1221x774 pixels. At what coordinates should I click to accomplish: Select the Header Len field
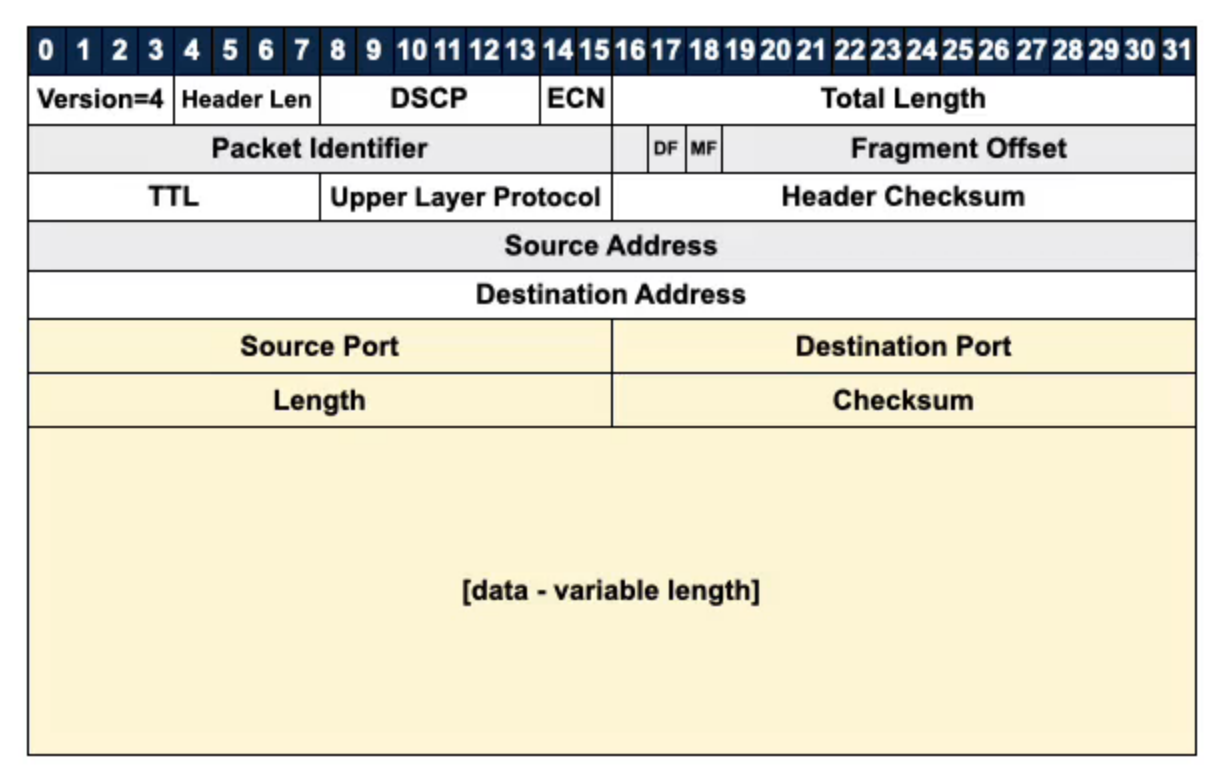pos(246,100)
